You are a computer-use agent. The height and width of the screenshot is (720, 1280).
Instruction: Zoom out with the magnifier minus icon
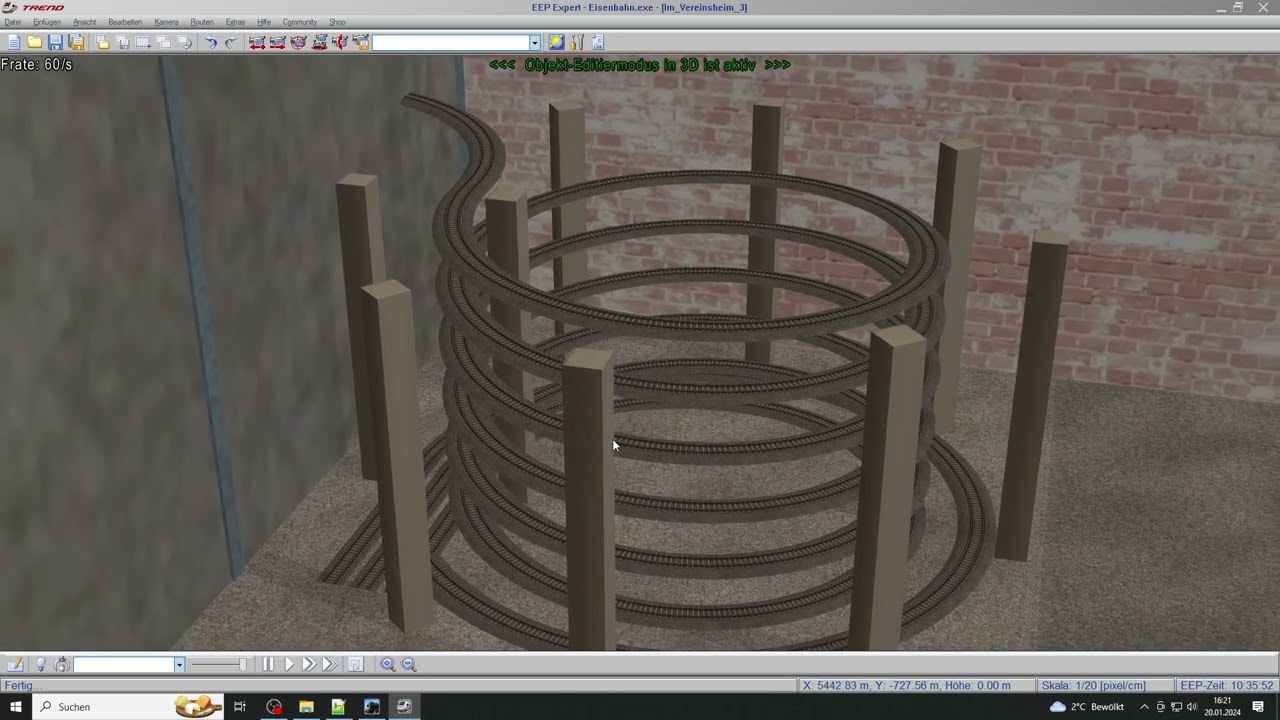[x=409, y=664]
